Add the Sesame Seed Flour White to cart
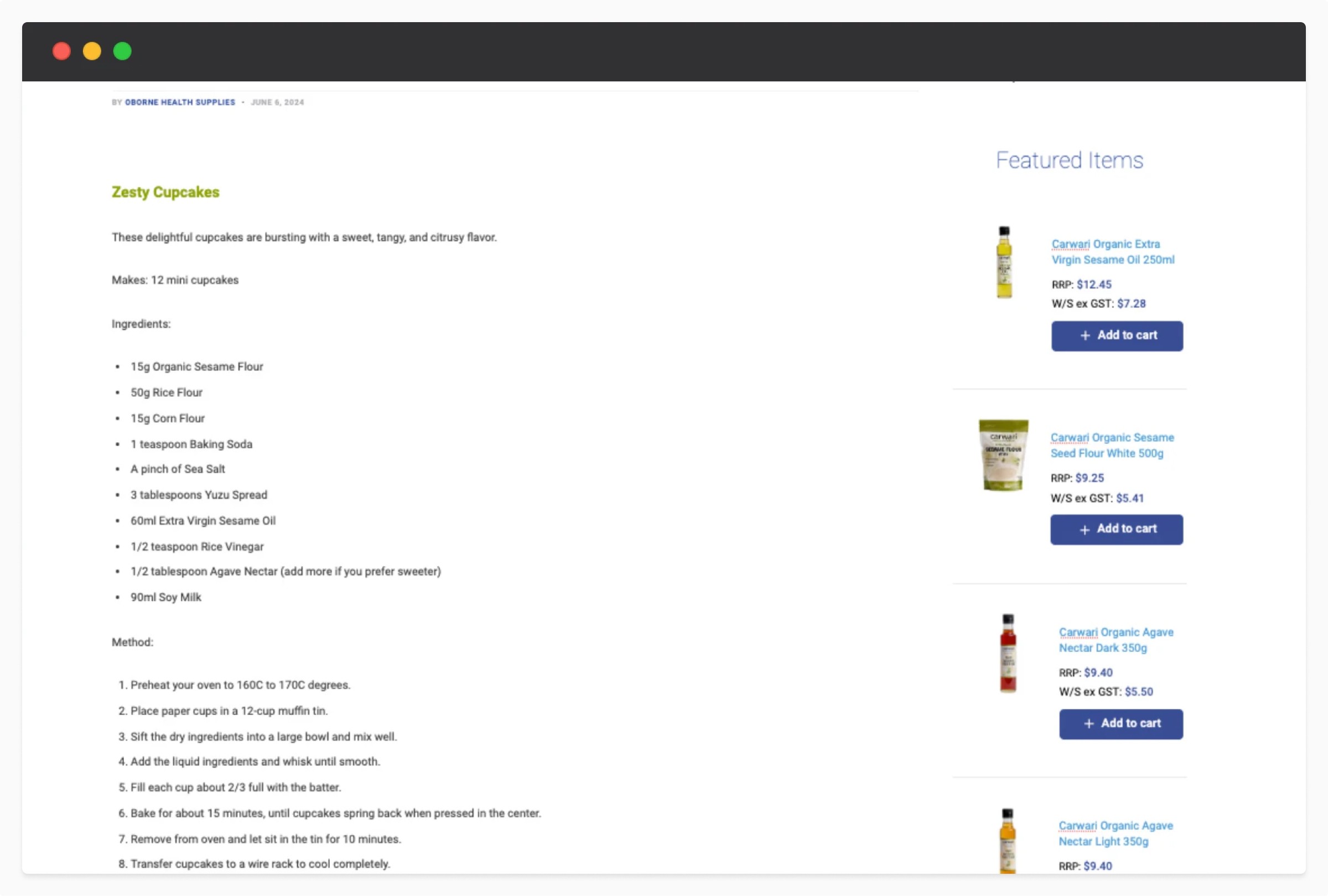This screenshot has height=896, width=1328. pos(1116,530)
